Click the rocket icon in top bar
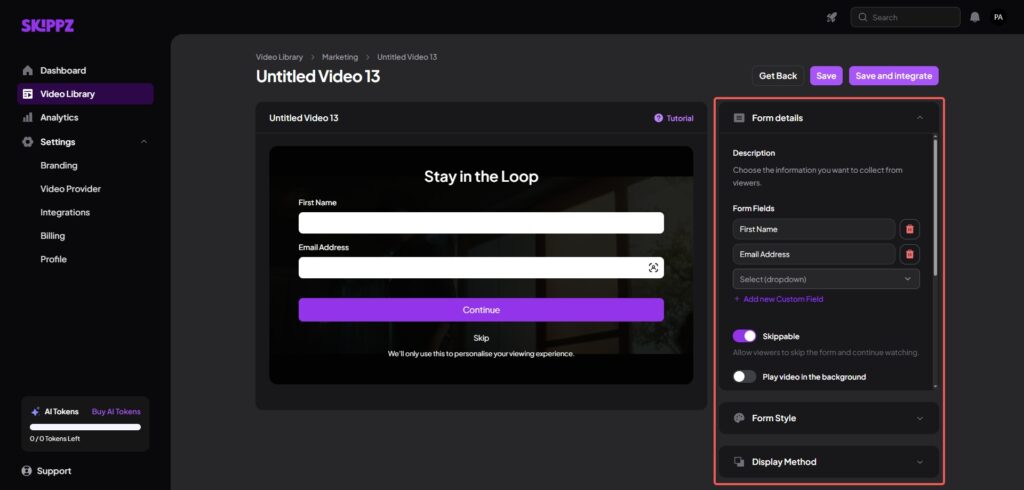 pyautogui.click(x=831, y=17)
